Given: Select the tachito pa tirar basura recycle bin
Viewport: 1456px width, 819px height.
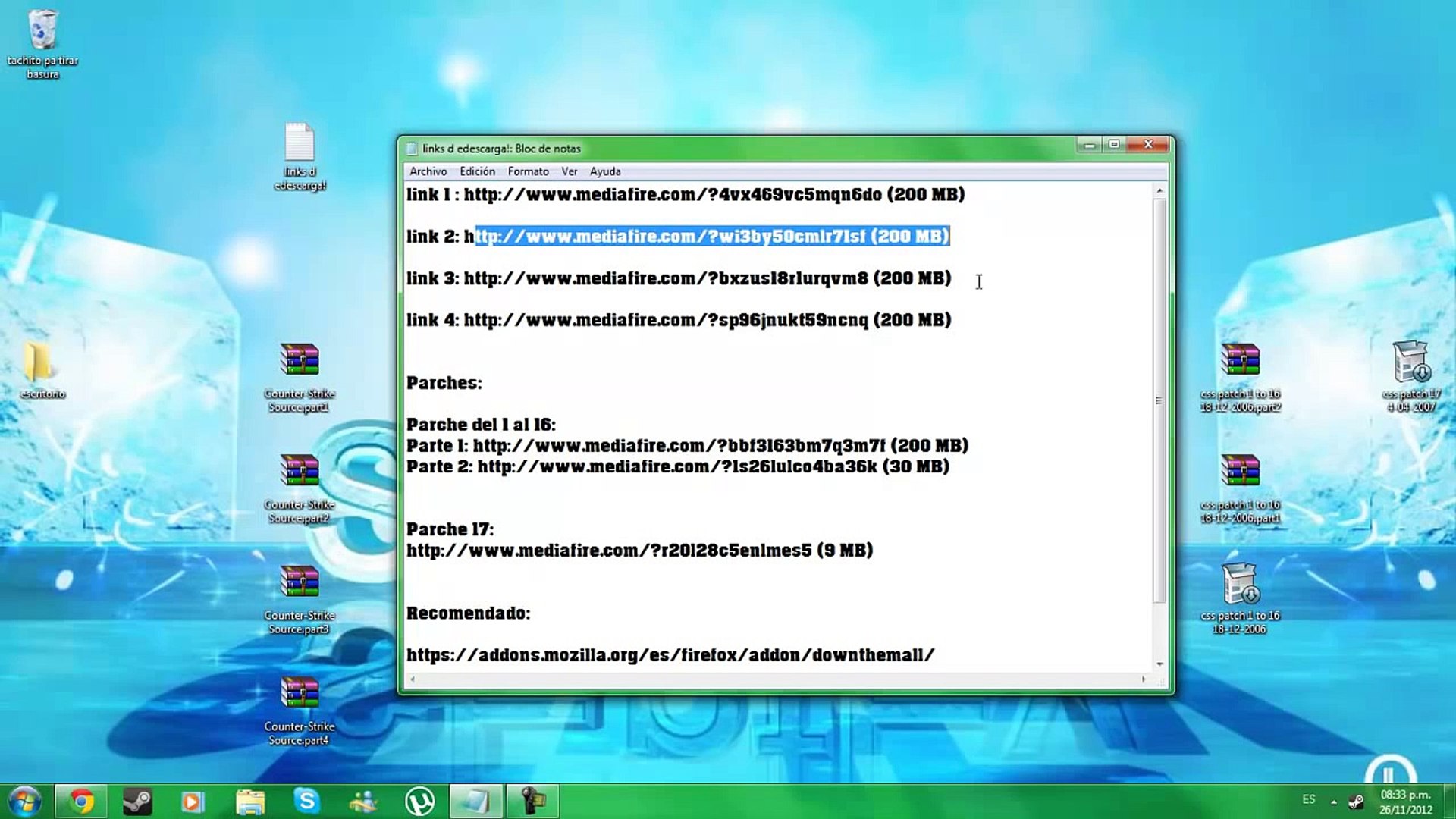Looking at the screenshot, I should pyautogui.click(x=42, y=32).
